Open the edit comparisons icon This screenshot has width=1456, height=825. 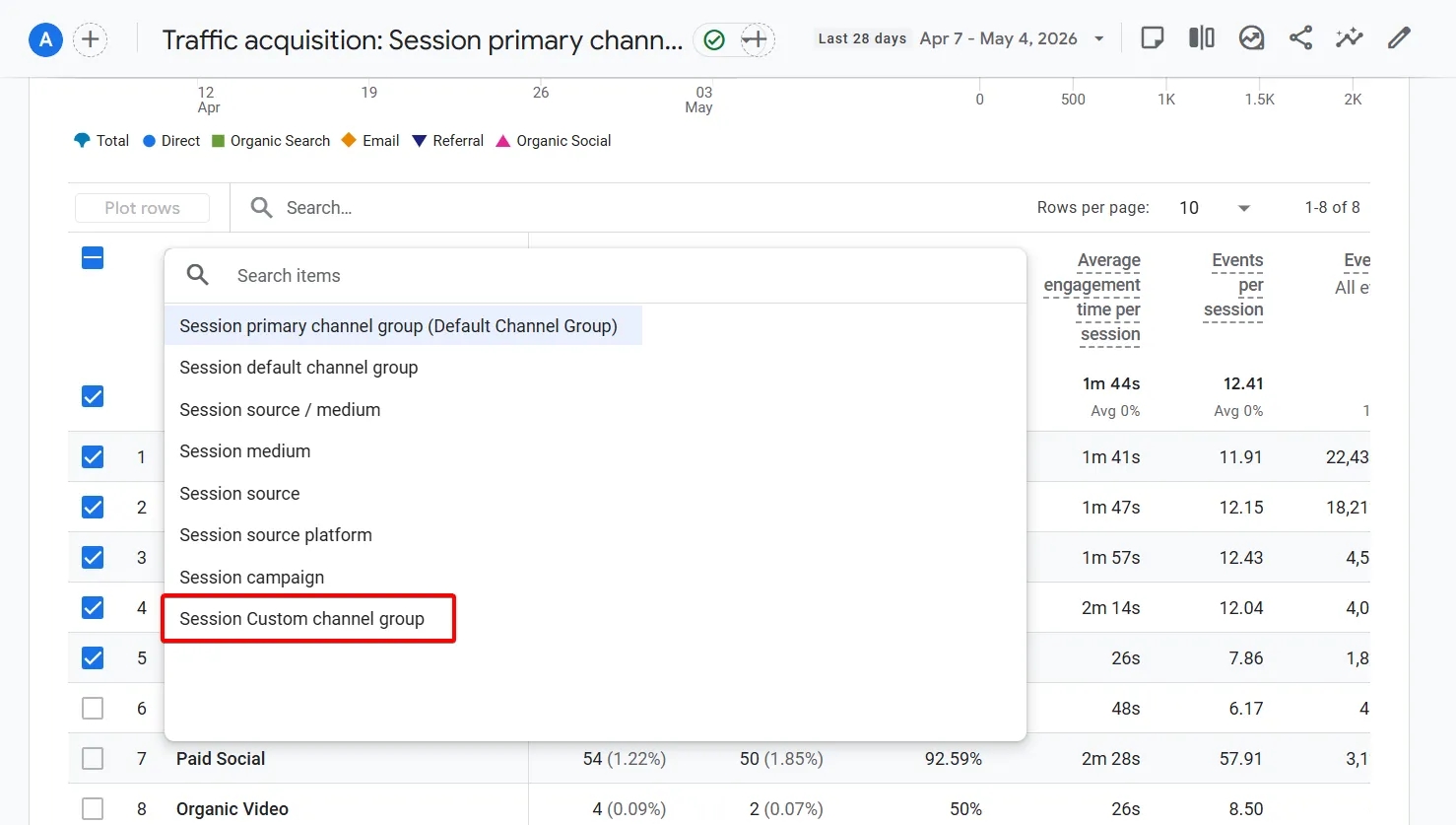[x=1202, y=38]
